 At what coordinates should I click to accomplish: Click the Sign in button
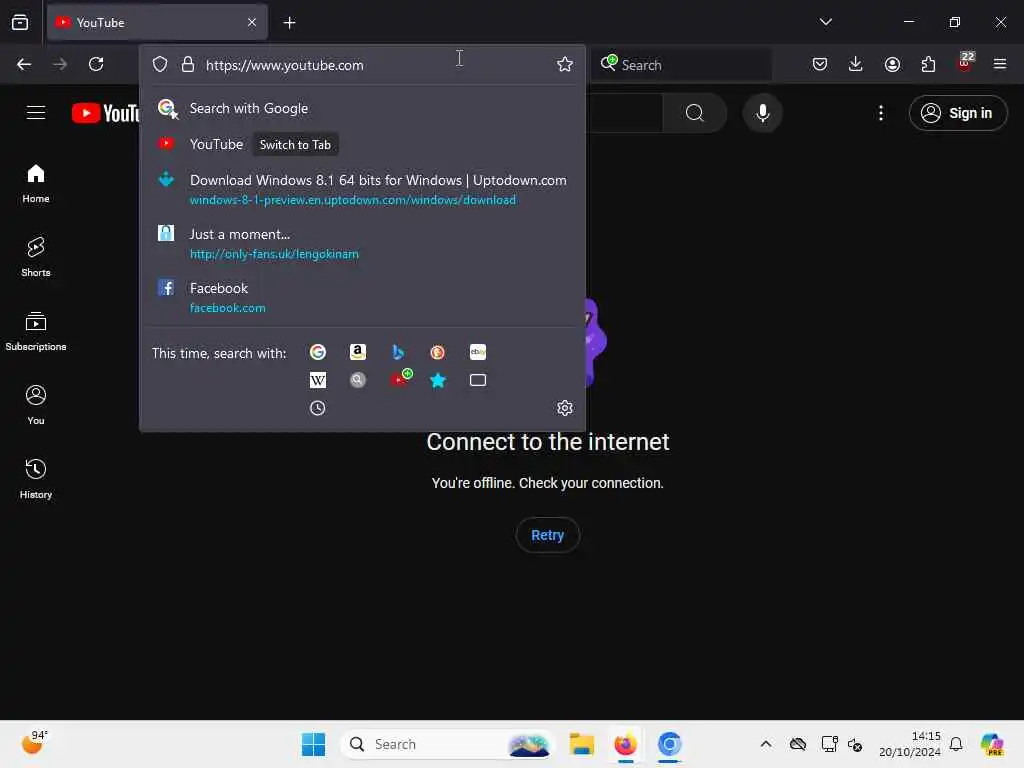pos(958,113)
